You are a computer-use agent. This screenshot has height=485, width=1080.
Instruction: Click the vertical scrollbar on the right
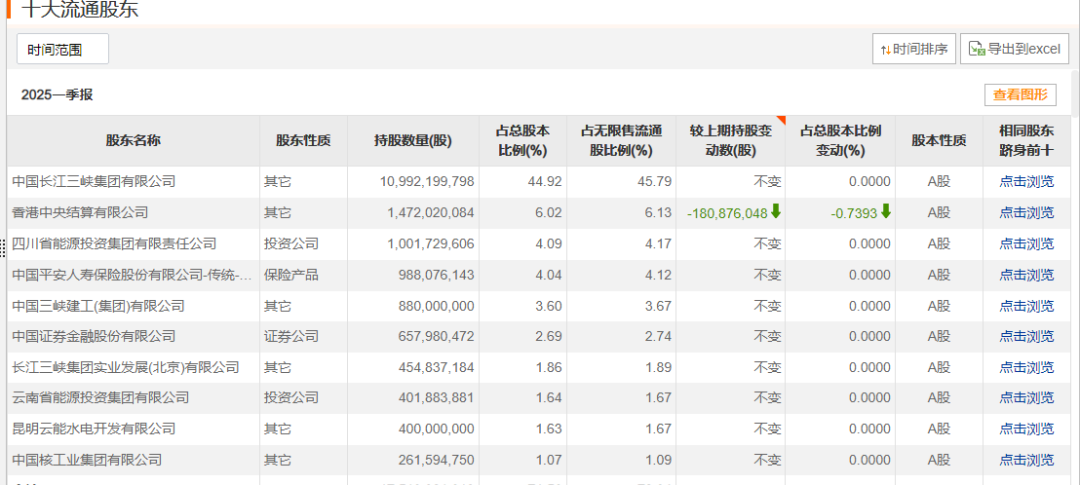point(1076,92)
